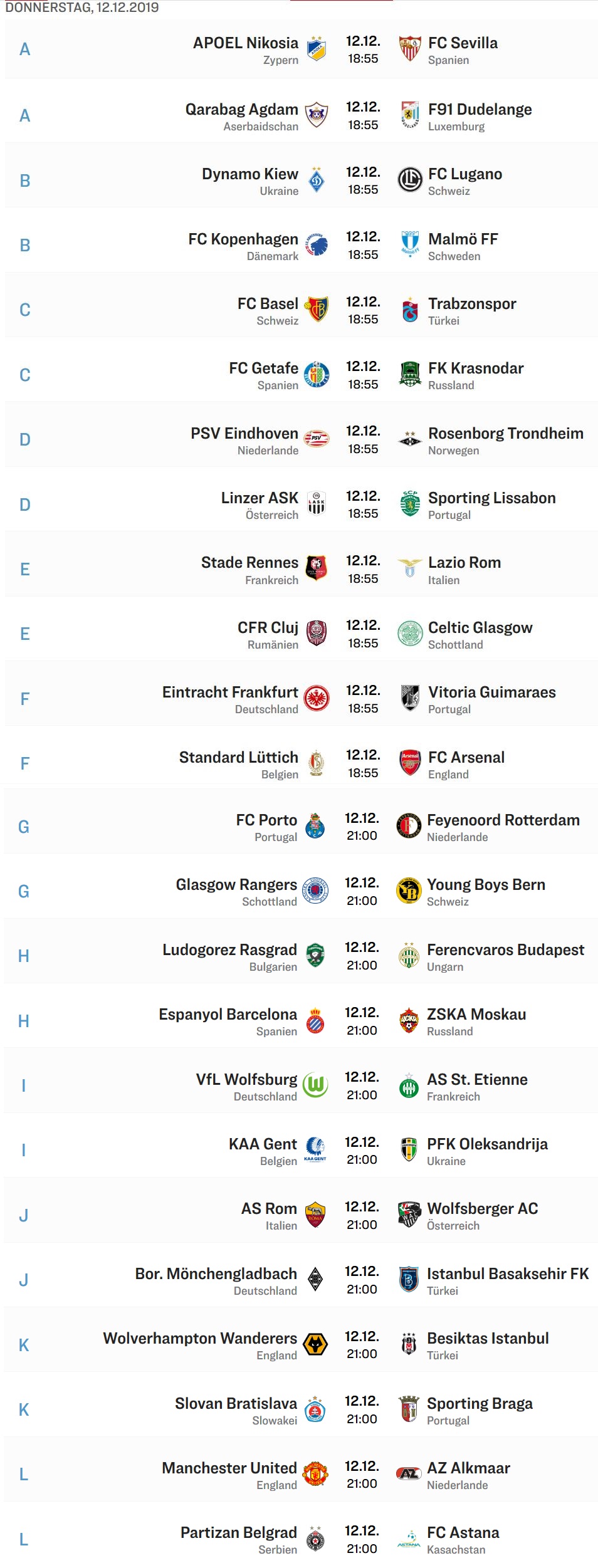This screenshot has width=598, height=1568.
Task: Click the Glasgow Rangers match time 21:00
Action: point(362,901)
